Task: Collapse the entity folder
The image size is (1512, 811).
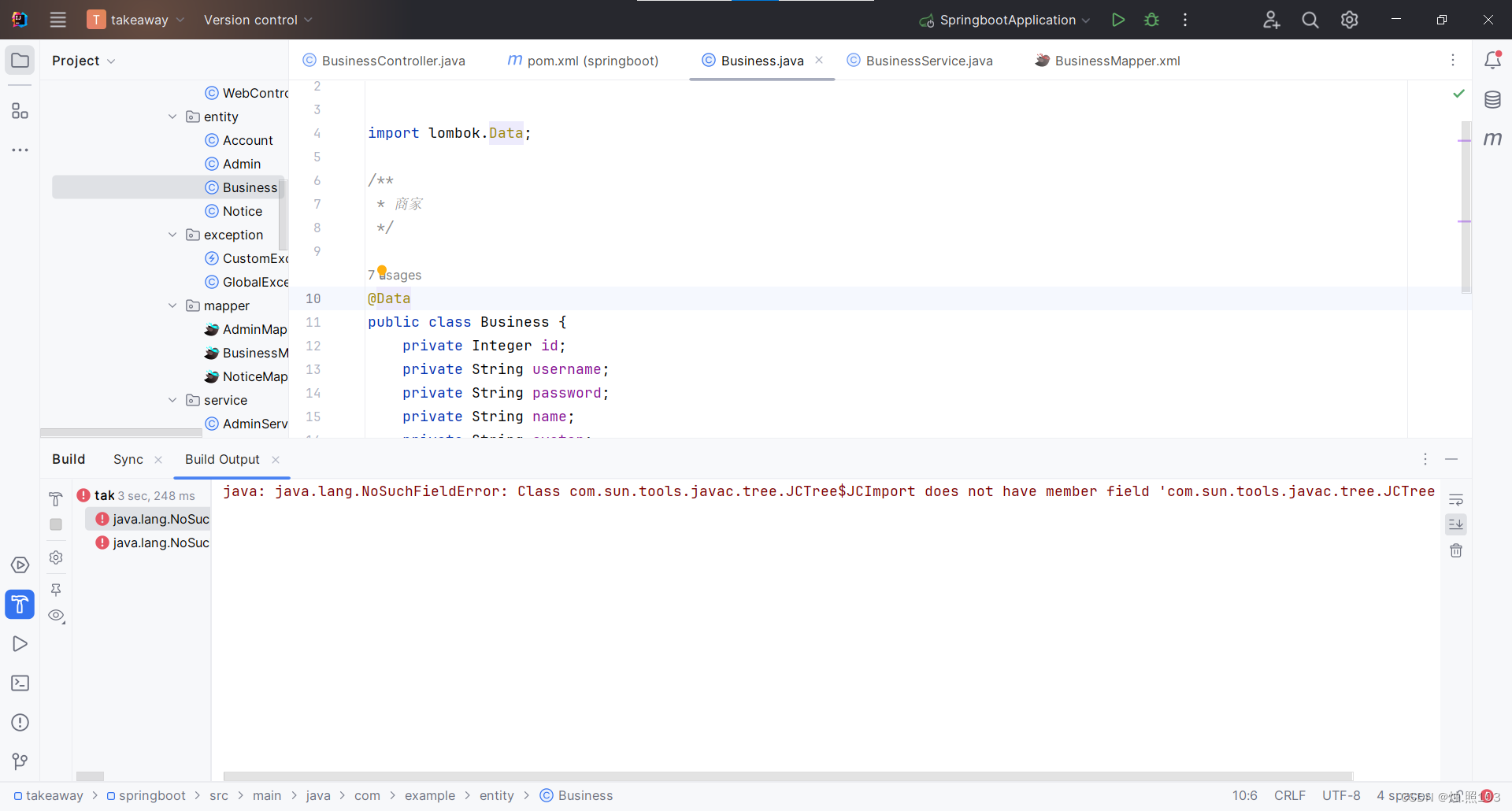Action: tap(172, 117)
